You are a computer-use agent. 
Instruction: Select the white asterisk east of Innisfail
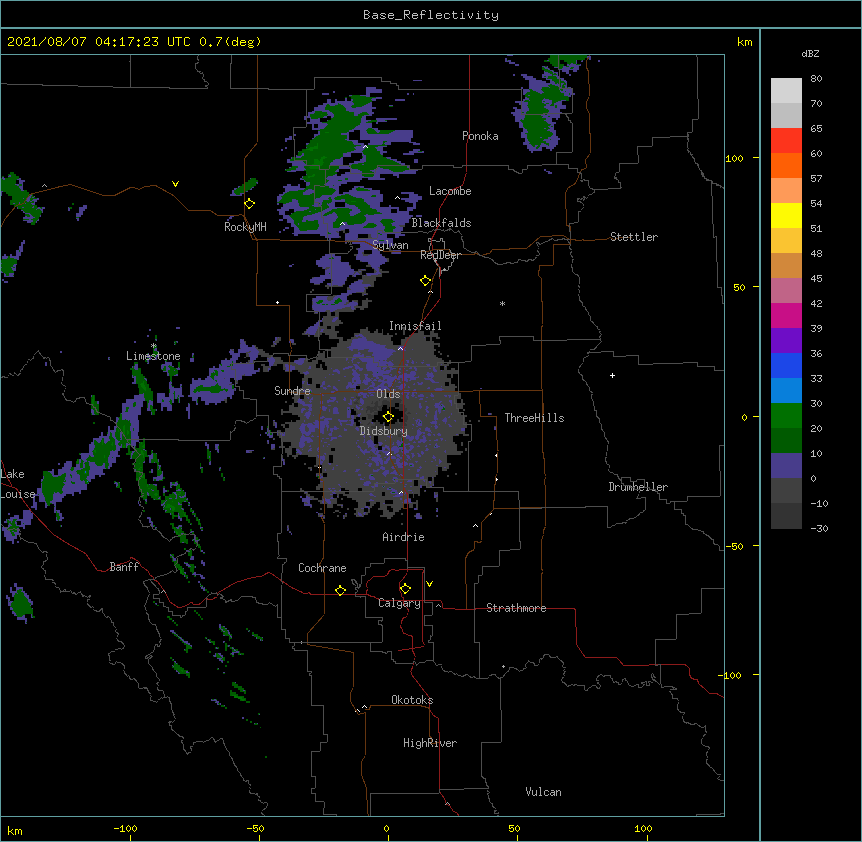click(502, 304)
